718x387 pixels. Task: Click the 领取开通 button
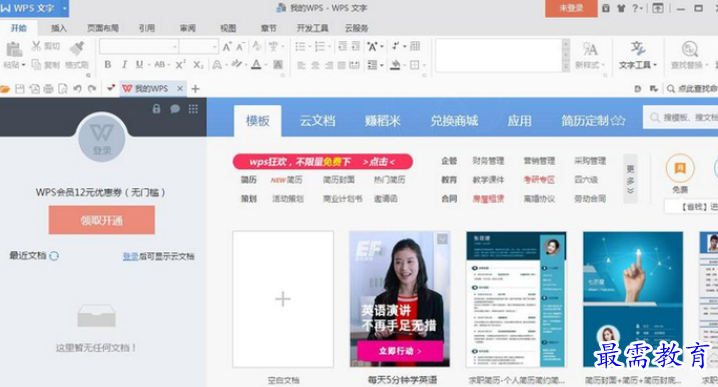click(102, 220)
